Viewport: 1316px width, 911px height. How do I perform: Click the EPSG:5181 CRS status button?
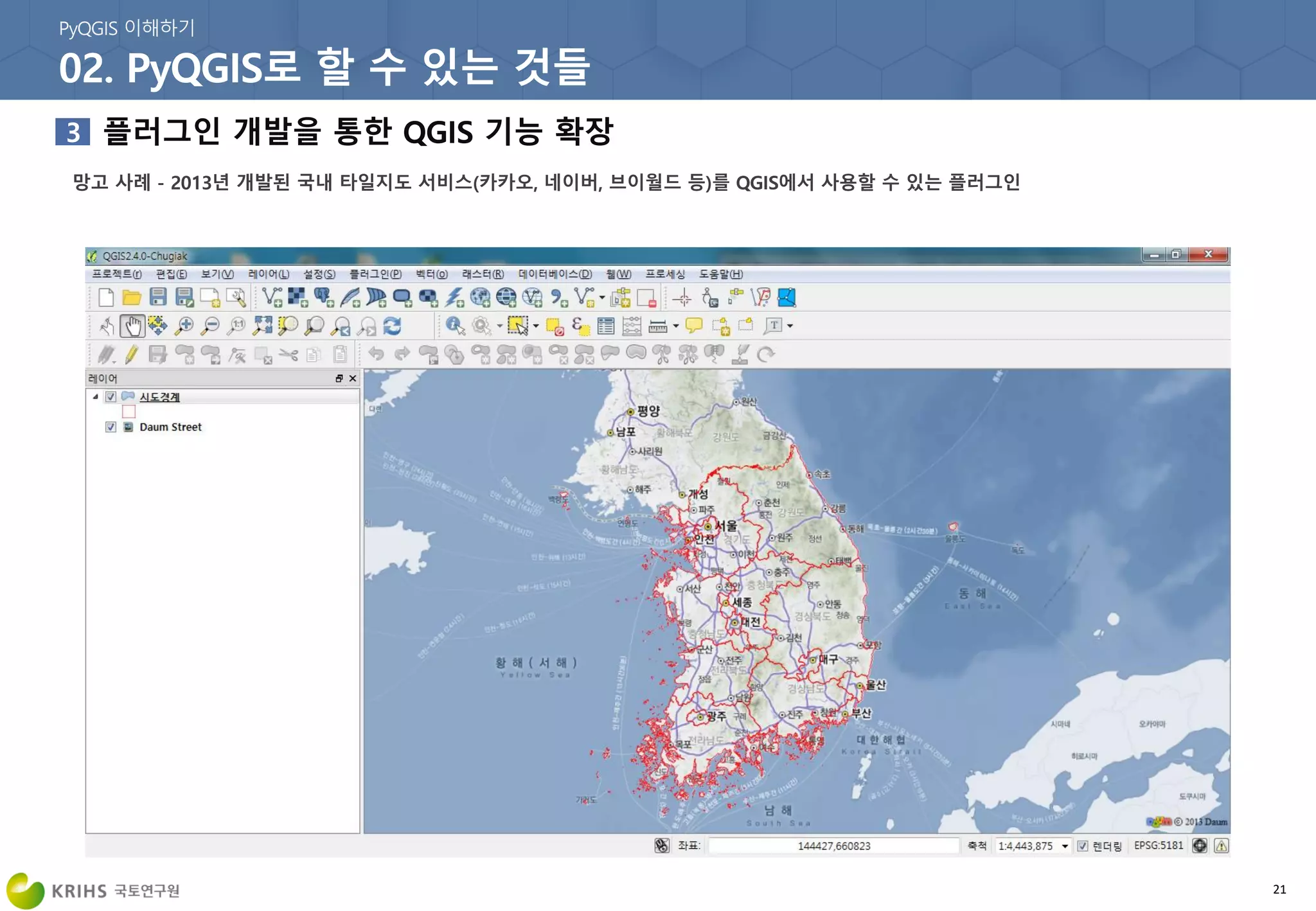[1158, 845]
